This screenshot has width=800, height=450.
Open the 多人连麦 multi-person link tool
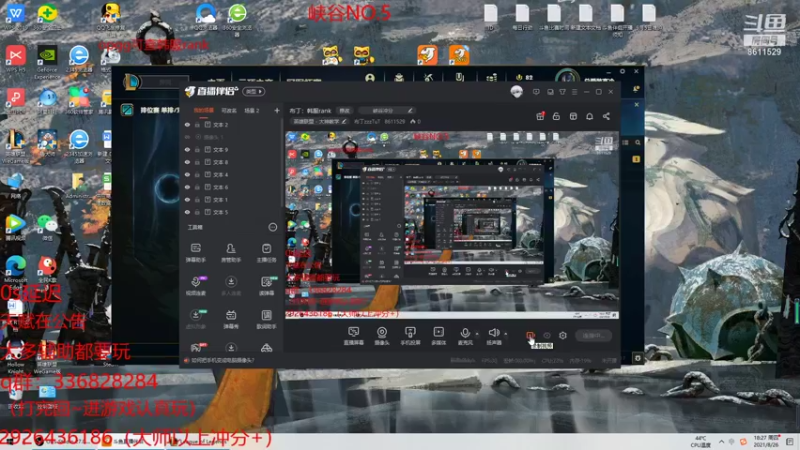[231, 286]
